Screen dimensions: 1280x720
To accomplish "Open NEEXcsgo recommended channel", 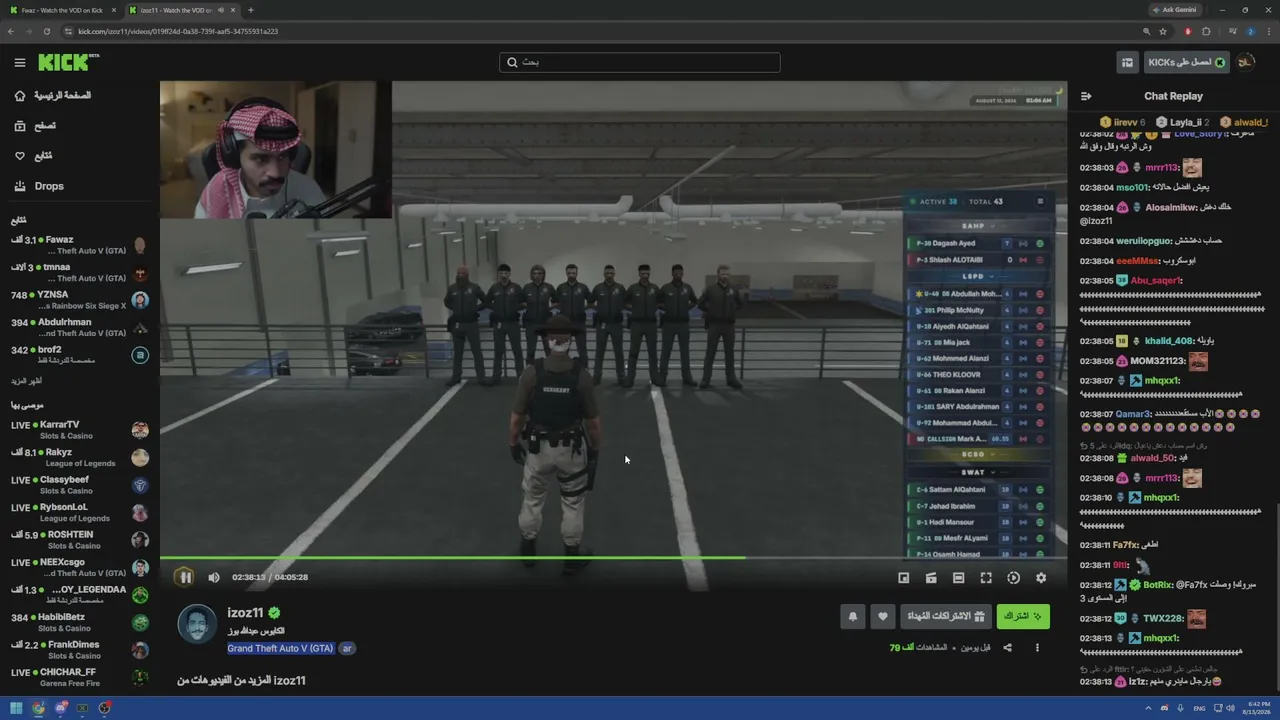I will (x=80, y=567).
